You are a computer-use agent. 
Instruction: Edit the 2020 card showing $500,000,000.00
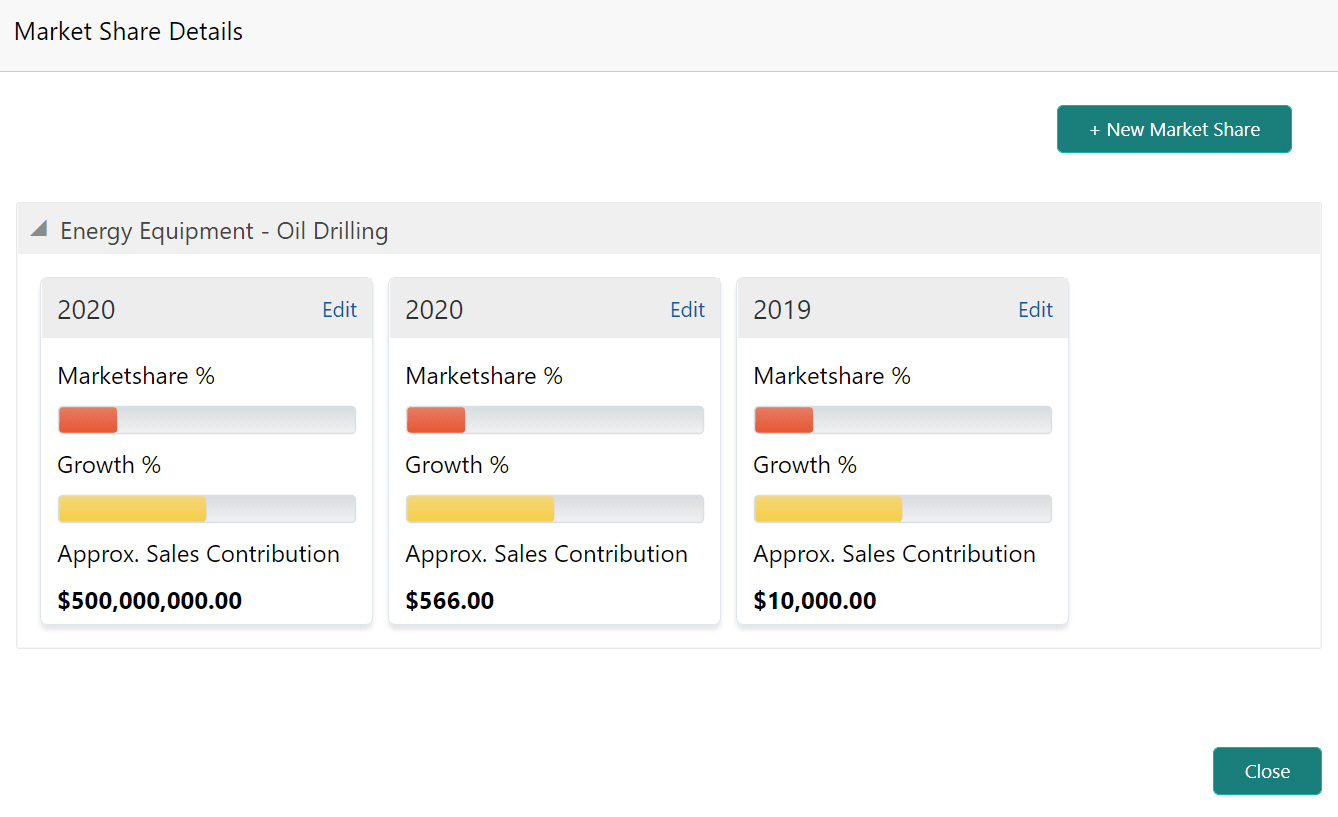pos(339,310)
